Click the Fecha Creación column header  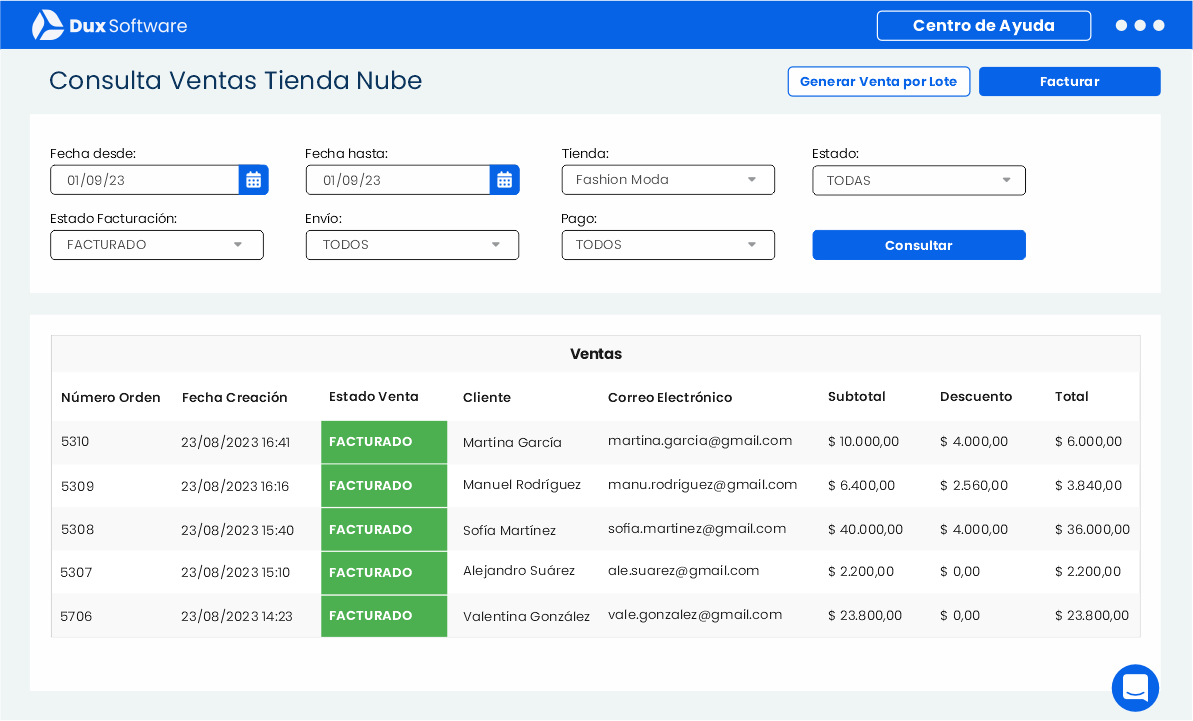click(x=234, y=397)
